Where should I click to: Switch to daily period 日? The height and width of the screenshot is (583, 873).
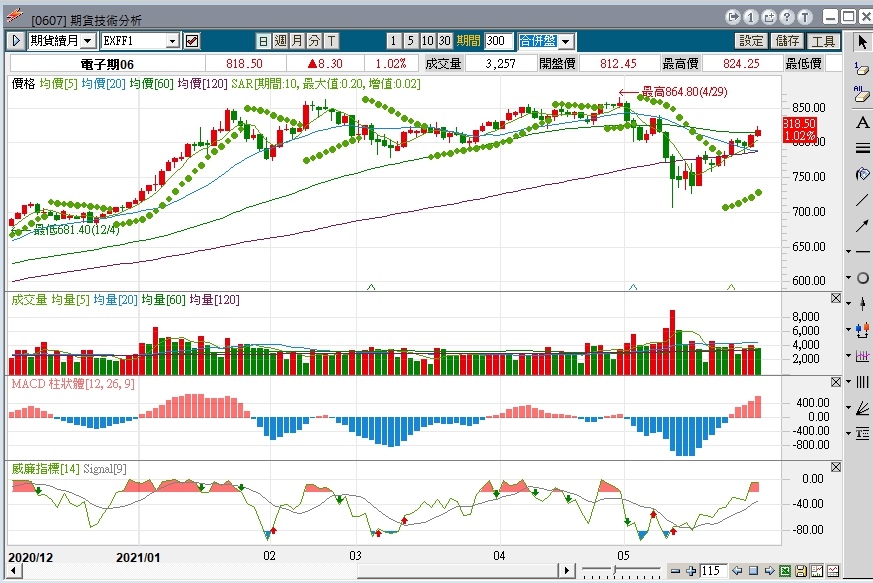coord(264,41)
